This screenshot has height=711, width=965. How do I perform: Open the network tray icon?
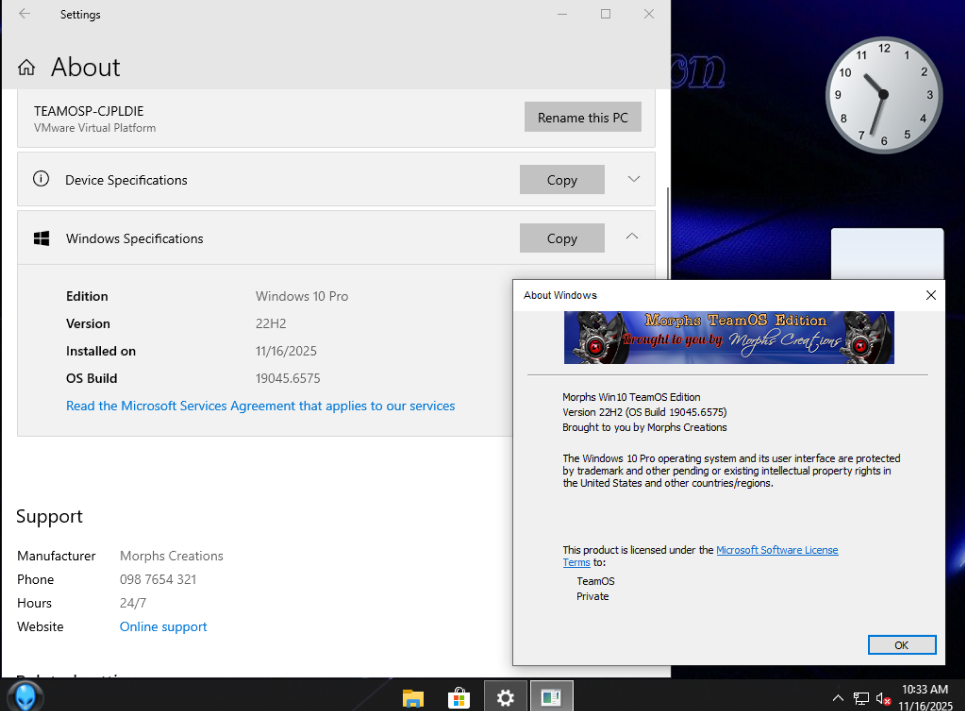pyautogui.click(x=861, y=698)
